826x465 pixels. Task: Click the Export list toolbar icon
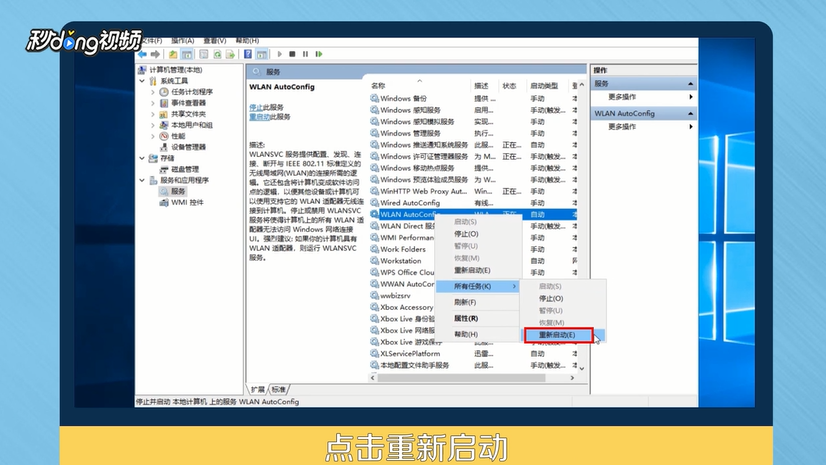(230, 54)
